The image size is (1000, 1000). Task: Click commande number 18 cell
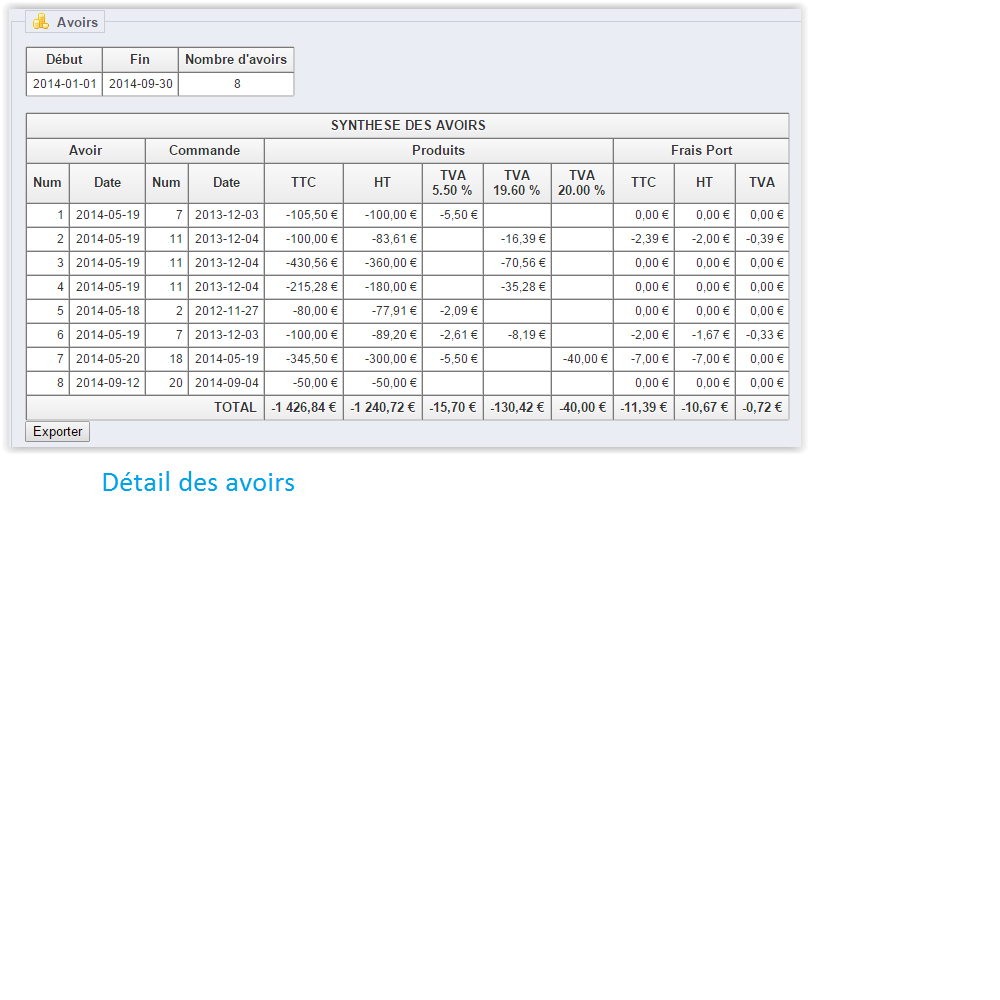coord(167,359)
